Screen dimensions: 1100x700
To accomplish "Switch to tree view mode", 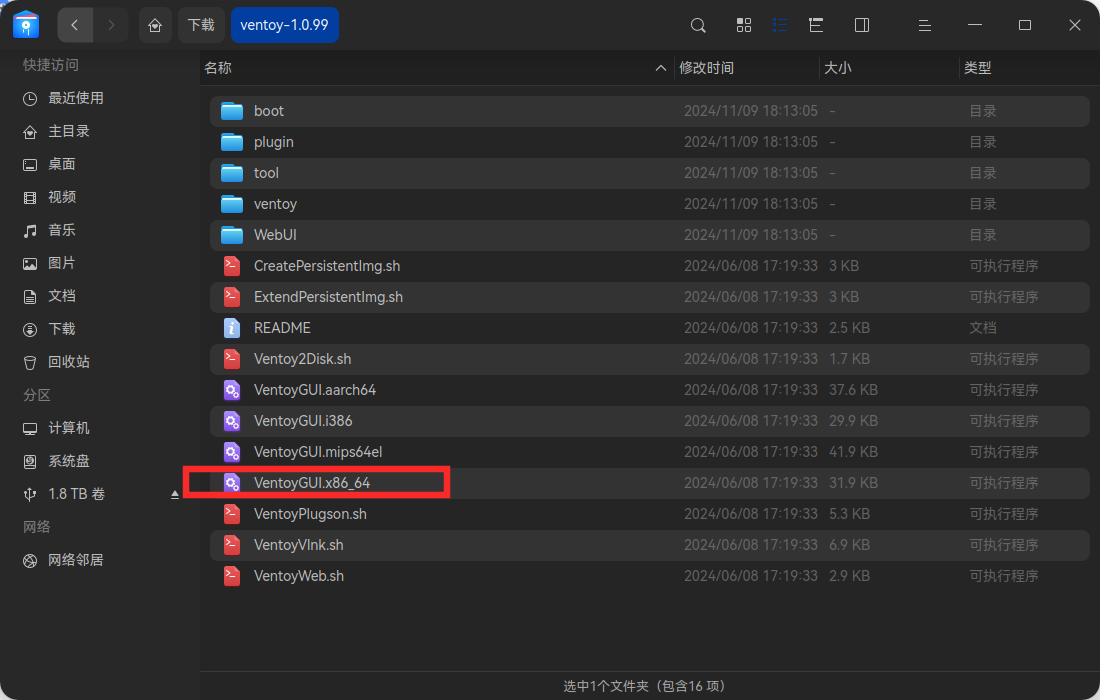I will (816, 25).
